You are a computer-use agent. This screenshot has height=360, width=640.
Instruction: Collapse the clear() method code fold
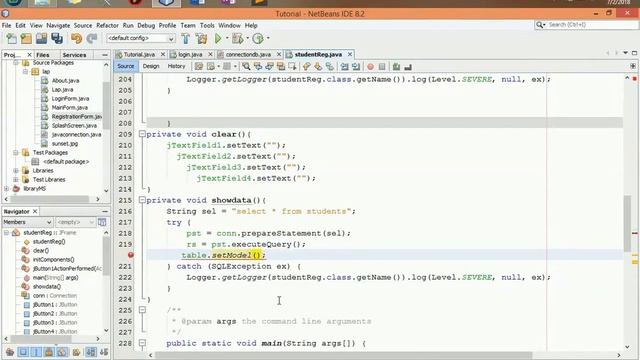[x=142, y=134]
